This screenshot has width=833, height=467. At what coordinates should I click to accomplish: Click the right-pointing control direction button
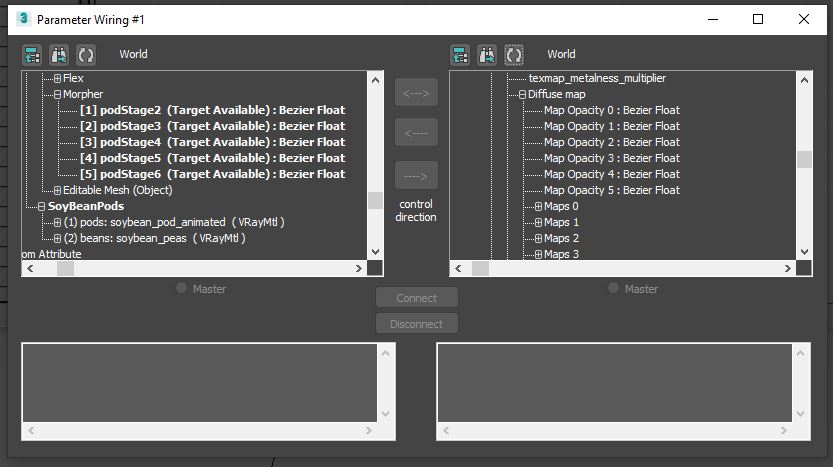(416, 175)
